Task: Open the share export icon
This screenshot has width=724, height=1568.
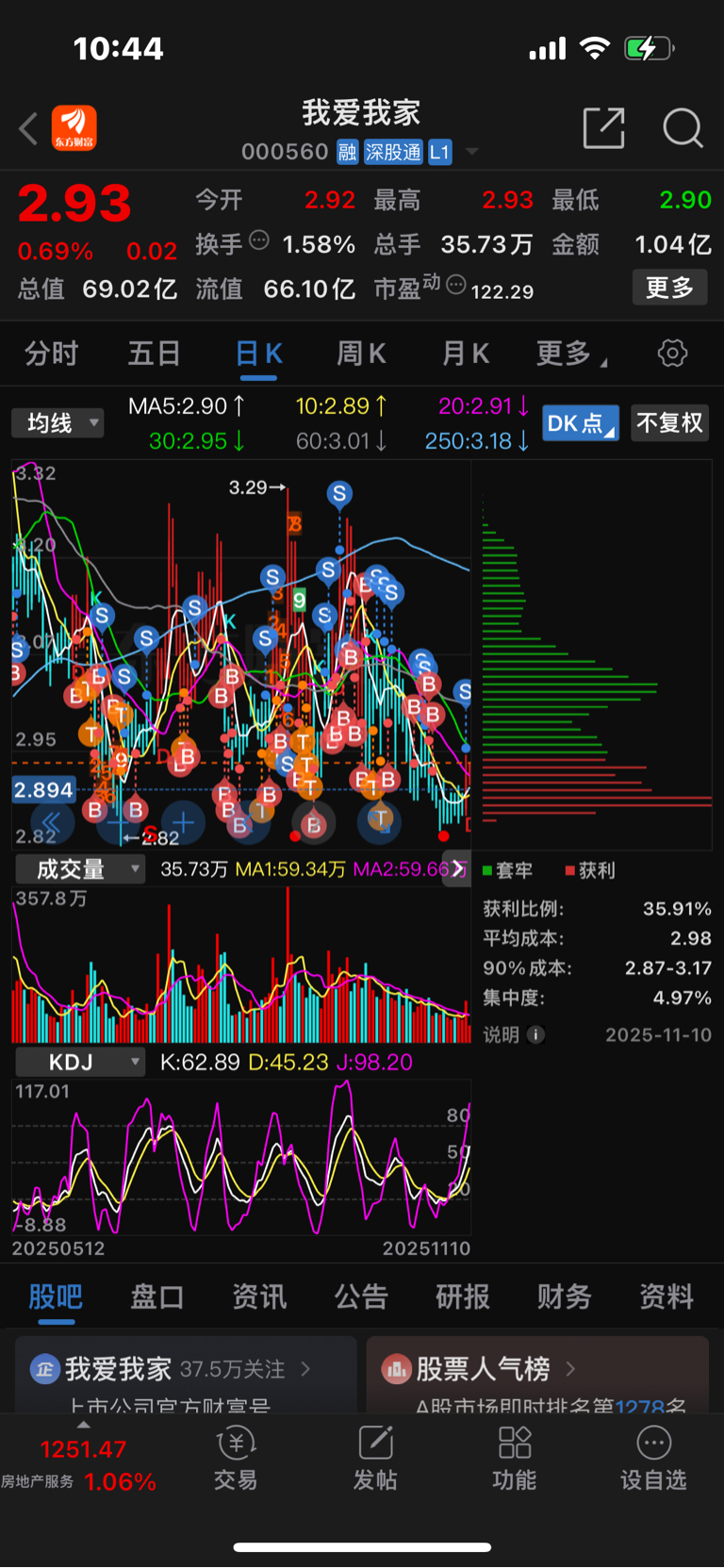Action: pos(604,127)
